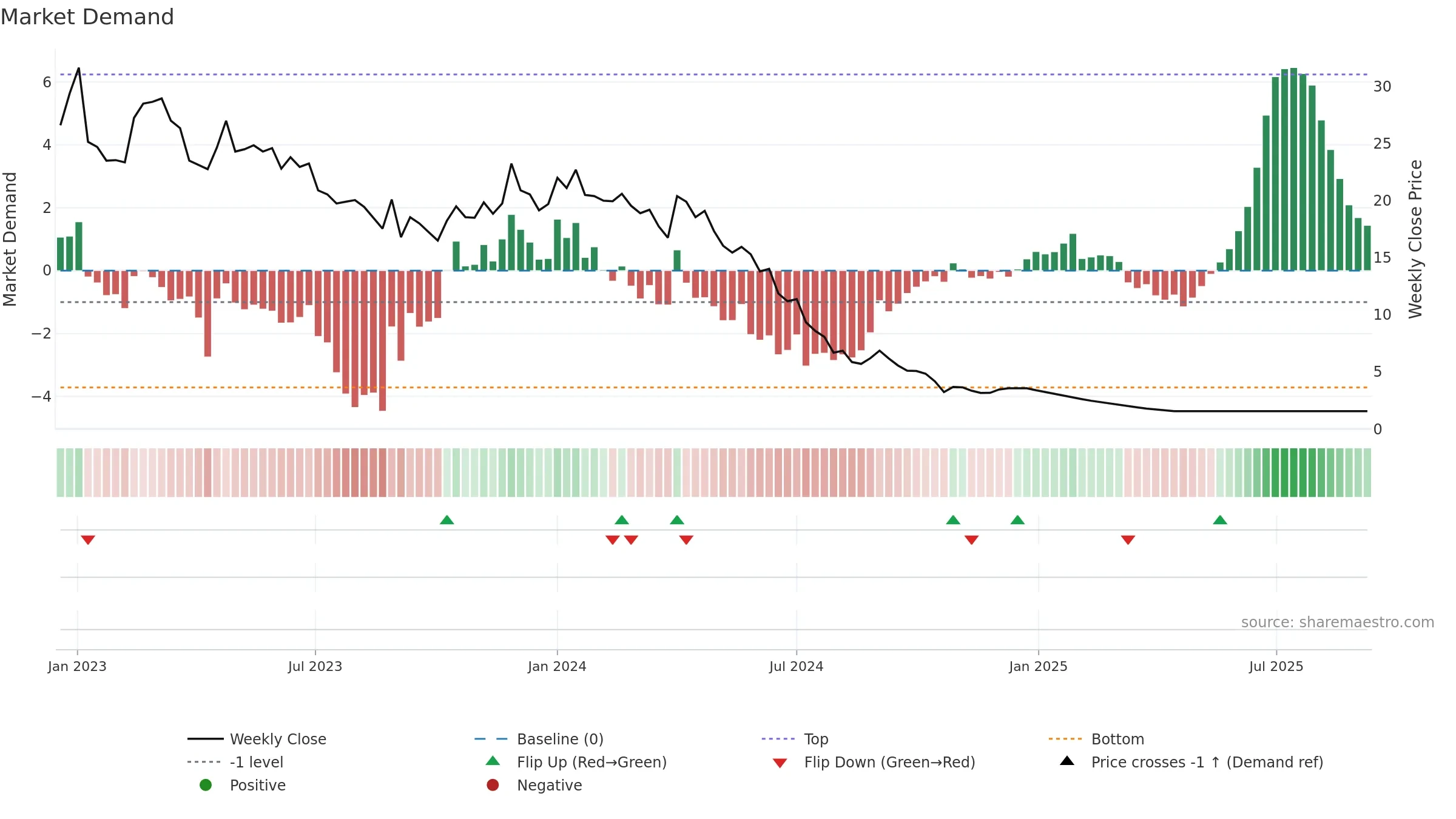Select the last Flip Up marker before Jul 2025
The height and width of the screenshot is (819, 1456).
tap(1220, 520)
